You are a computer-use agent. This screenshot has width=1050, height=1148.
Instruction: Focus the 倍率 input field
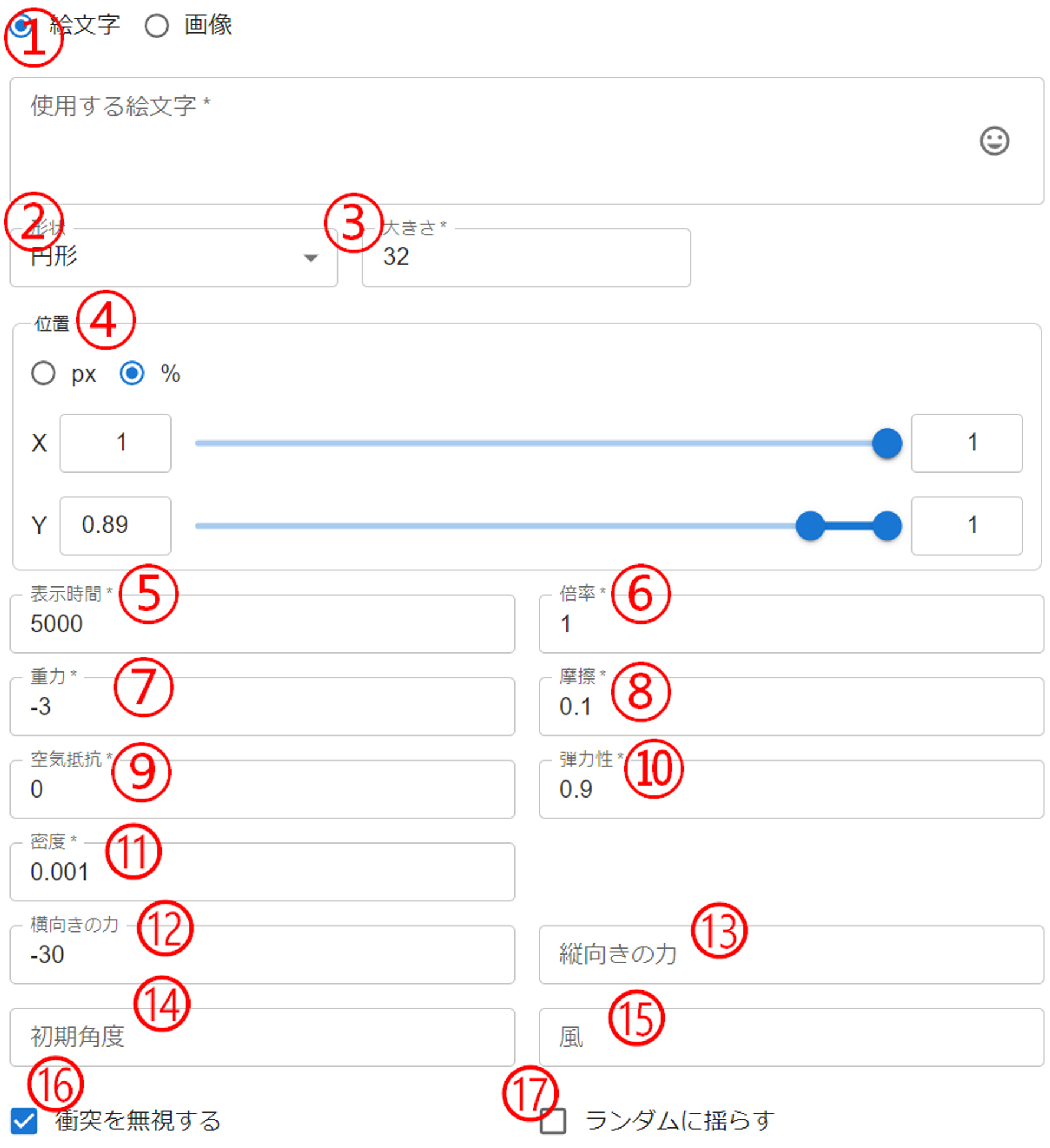[790, 624]
